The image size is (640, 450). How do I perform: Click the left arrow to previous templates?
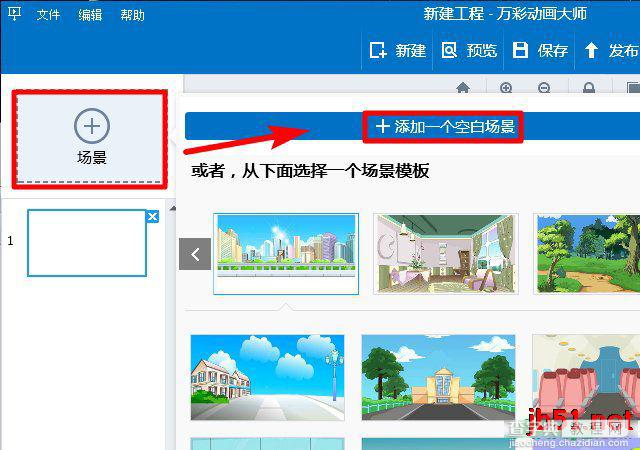tap(195, 254)
